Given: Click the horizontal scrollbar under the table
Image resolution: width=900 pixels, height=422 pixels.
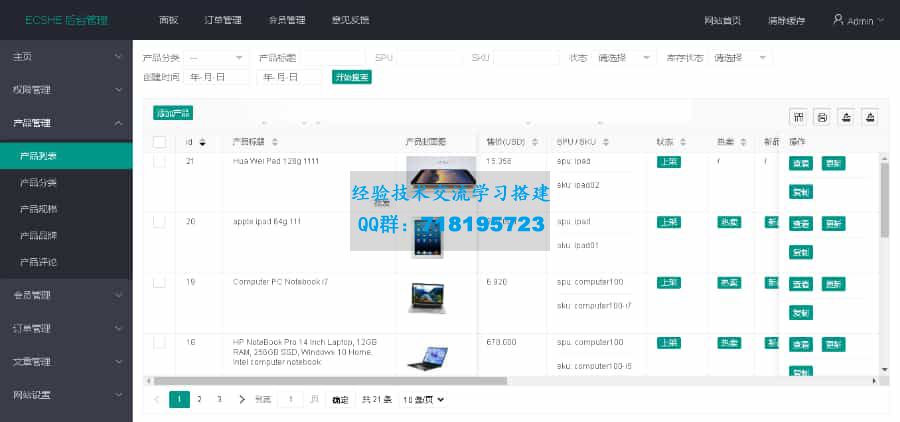Looking at the screenshot, I should [x=330, y=381].
